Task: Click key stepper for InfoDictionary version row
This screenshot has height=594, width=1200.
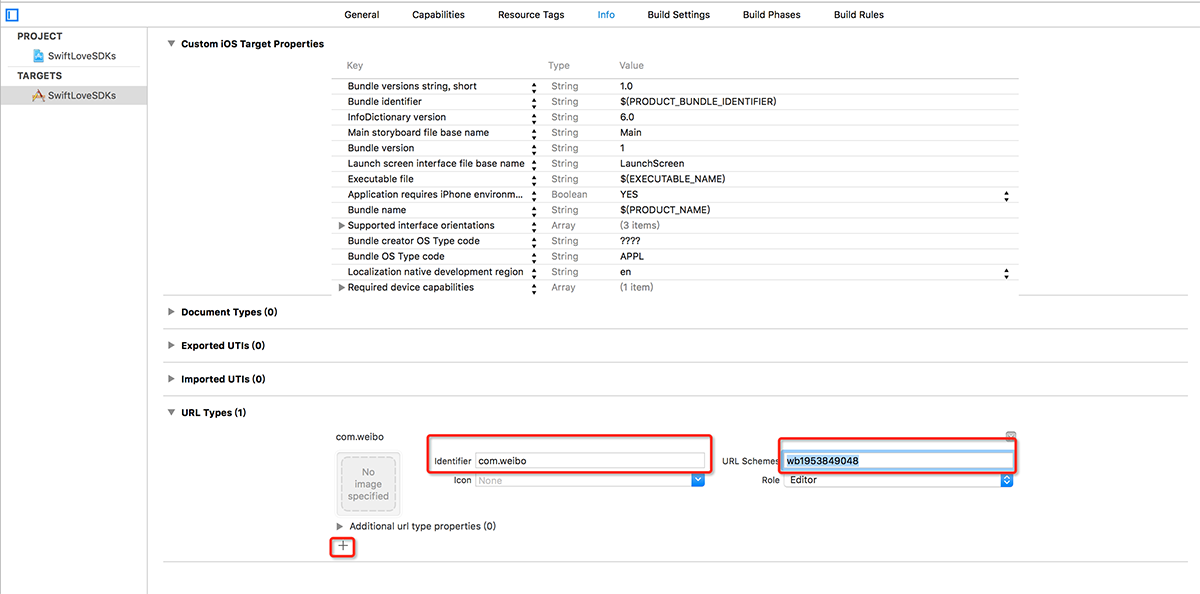Action: pyautogui.click(x=534, y=118)
